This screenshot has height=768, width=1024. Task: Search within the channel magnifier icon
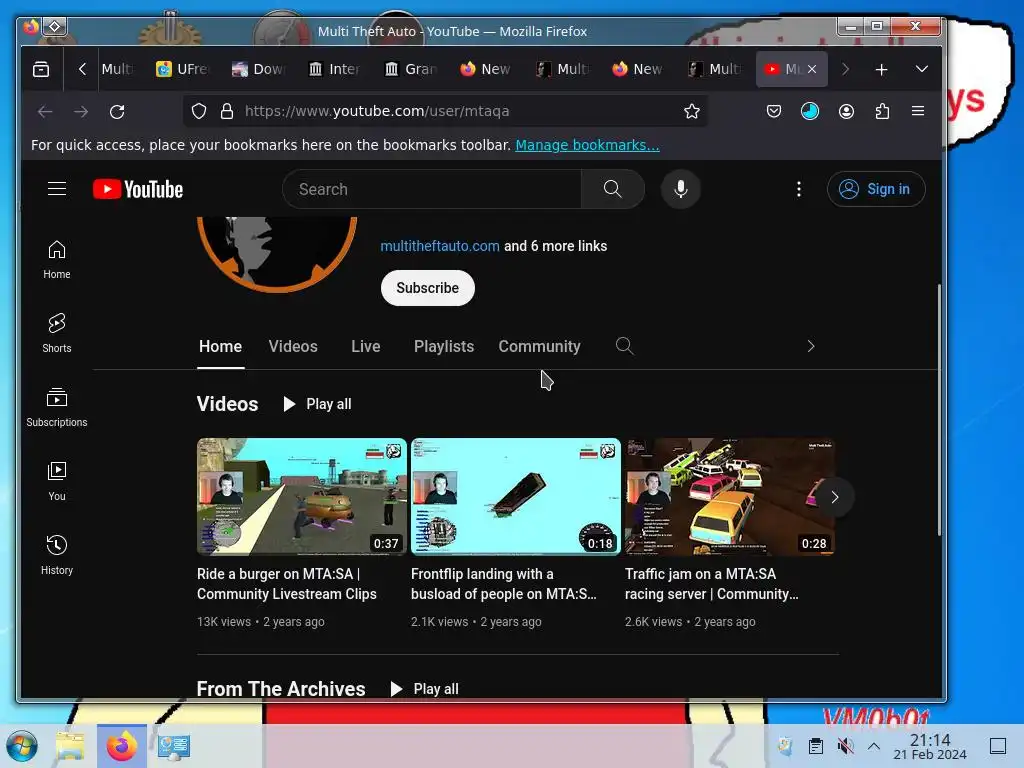tap(624, 346)
